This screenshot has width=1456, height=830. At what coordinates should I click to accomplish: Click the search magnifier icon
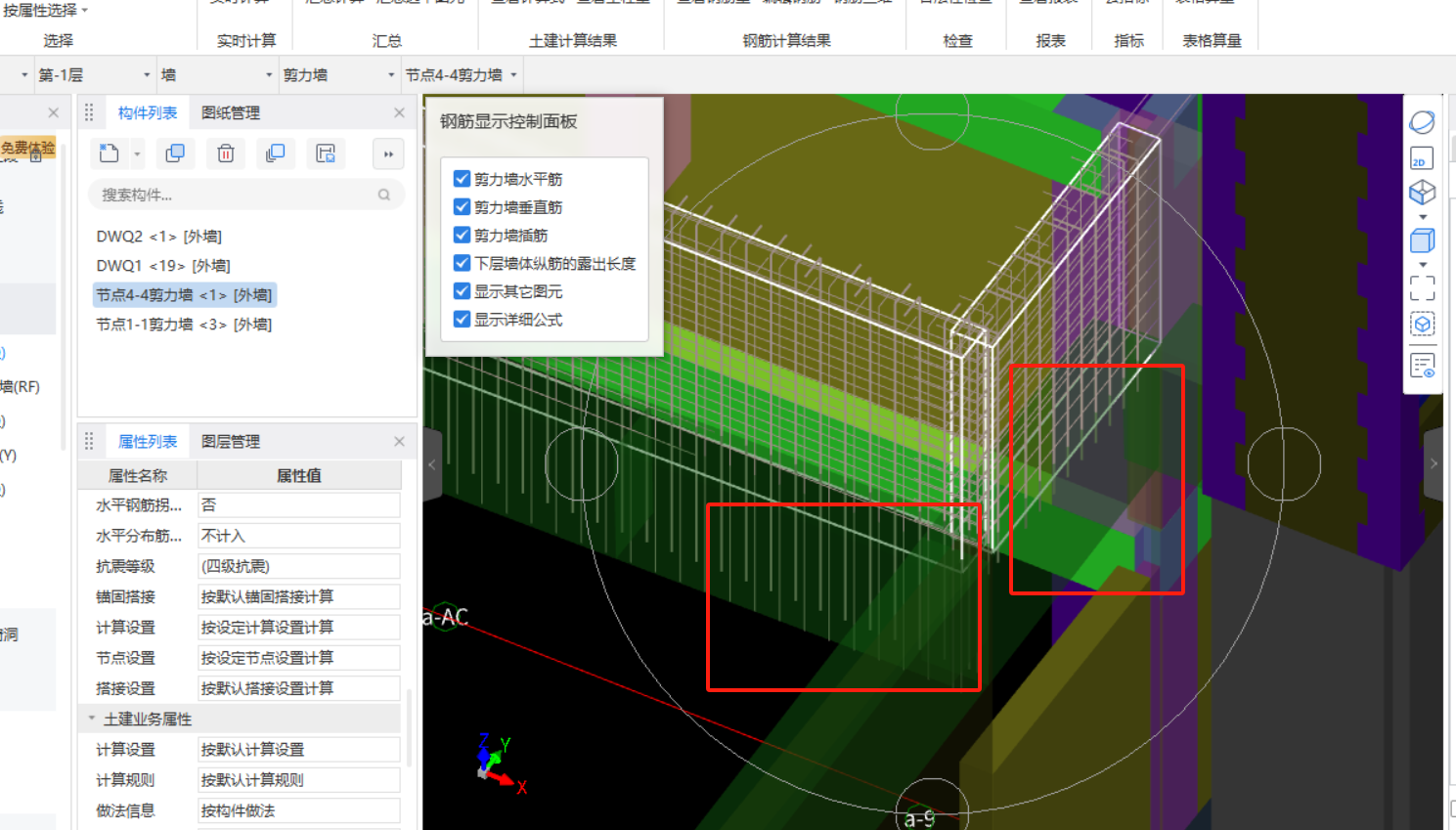tap(384, 195)
